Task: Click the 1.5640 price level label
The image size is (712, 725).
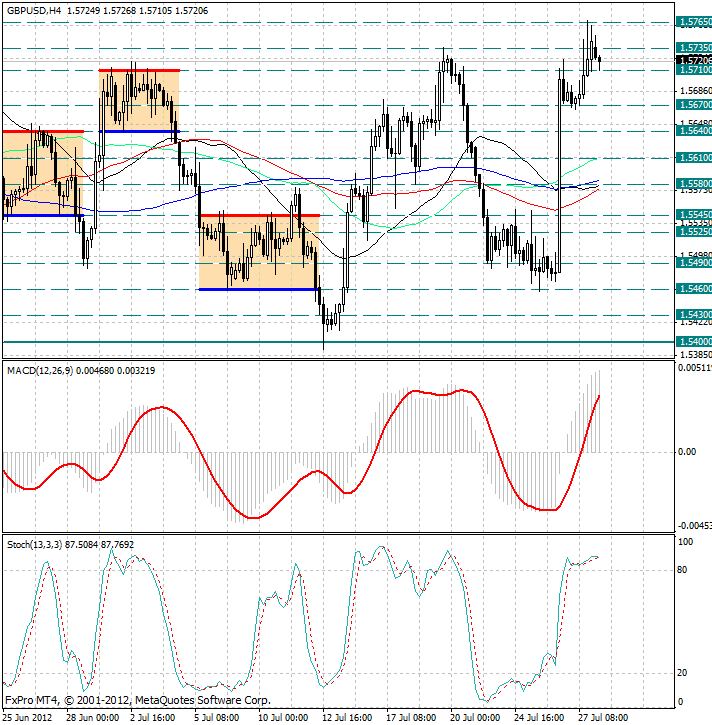Action: (694, 131)
